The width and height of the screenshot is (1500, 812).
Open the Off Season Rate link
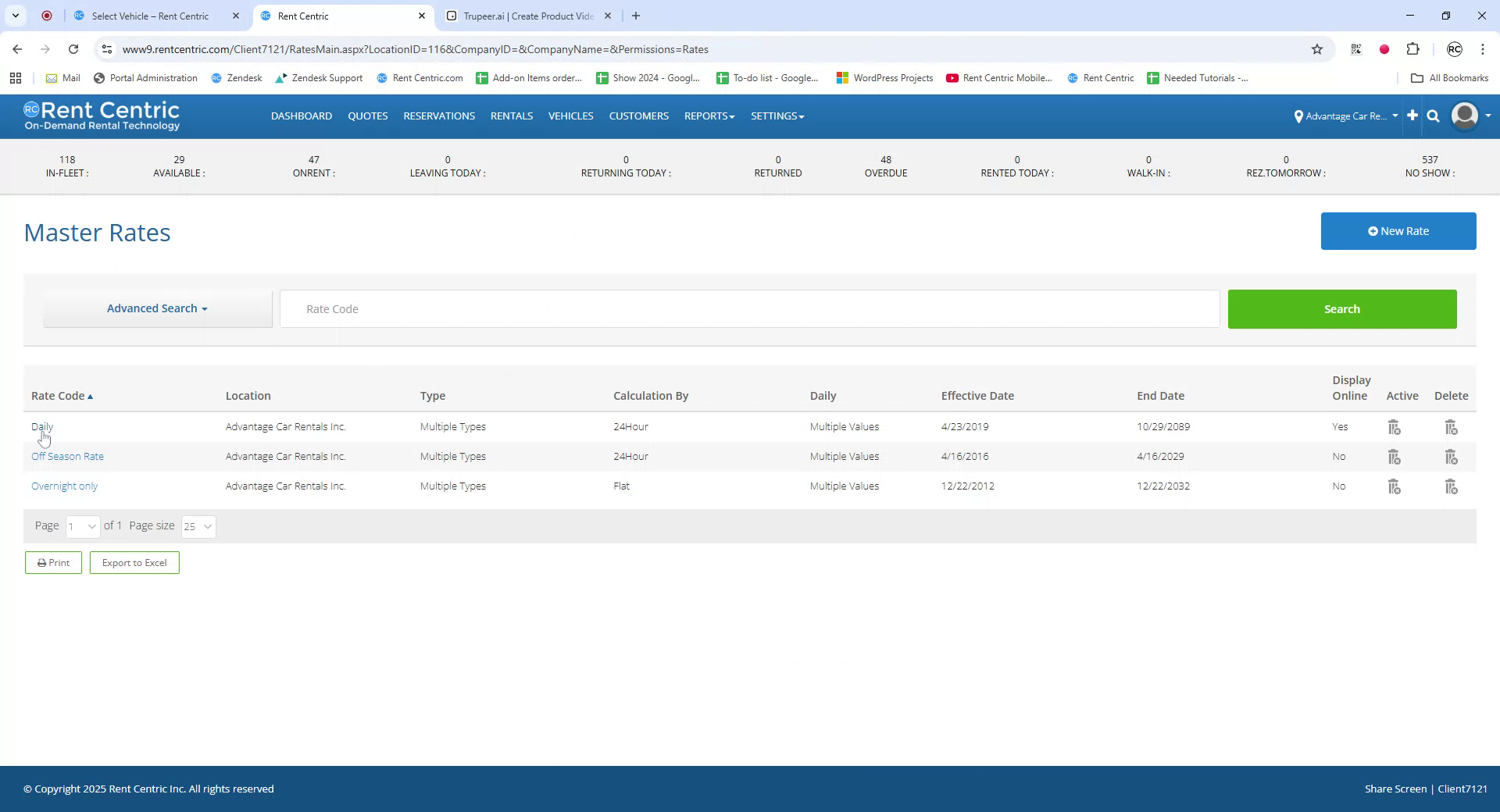coord(67,456)
